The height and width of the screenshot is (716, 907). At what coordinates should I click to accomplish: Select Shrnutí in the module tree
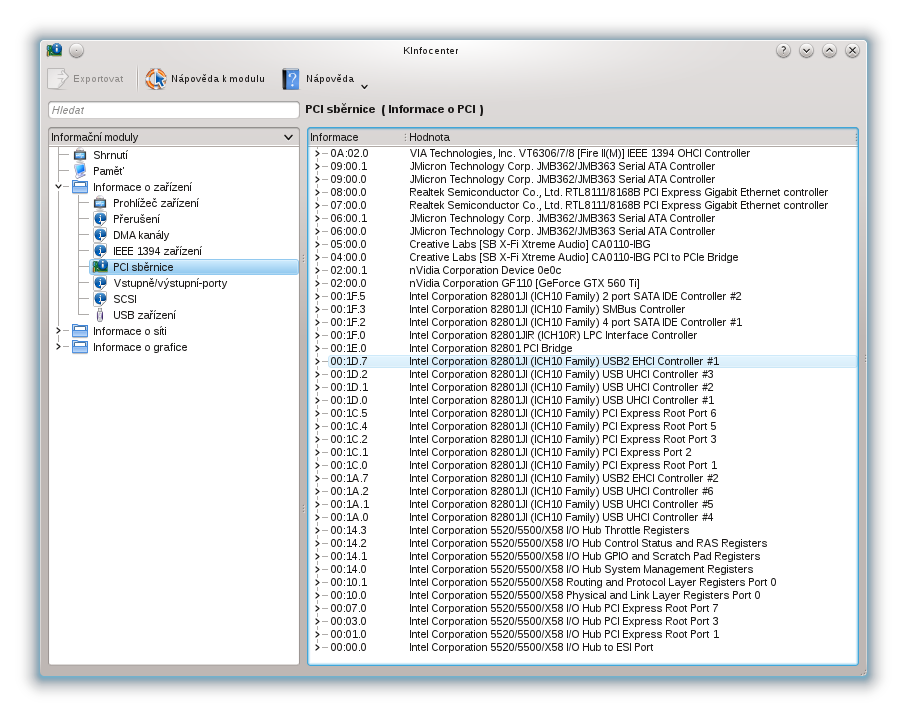point(110,155)
